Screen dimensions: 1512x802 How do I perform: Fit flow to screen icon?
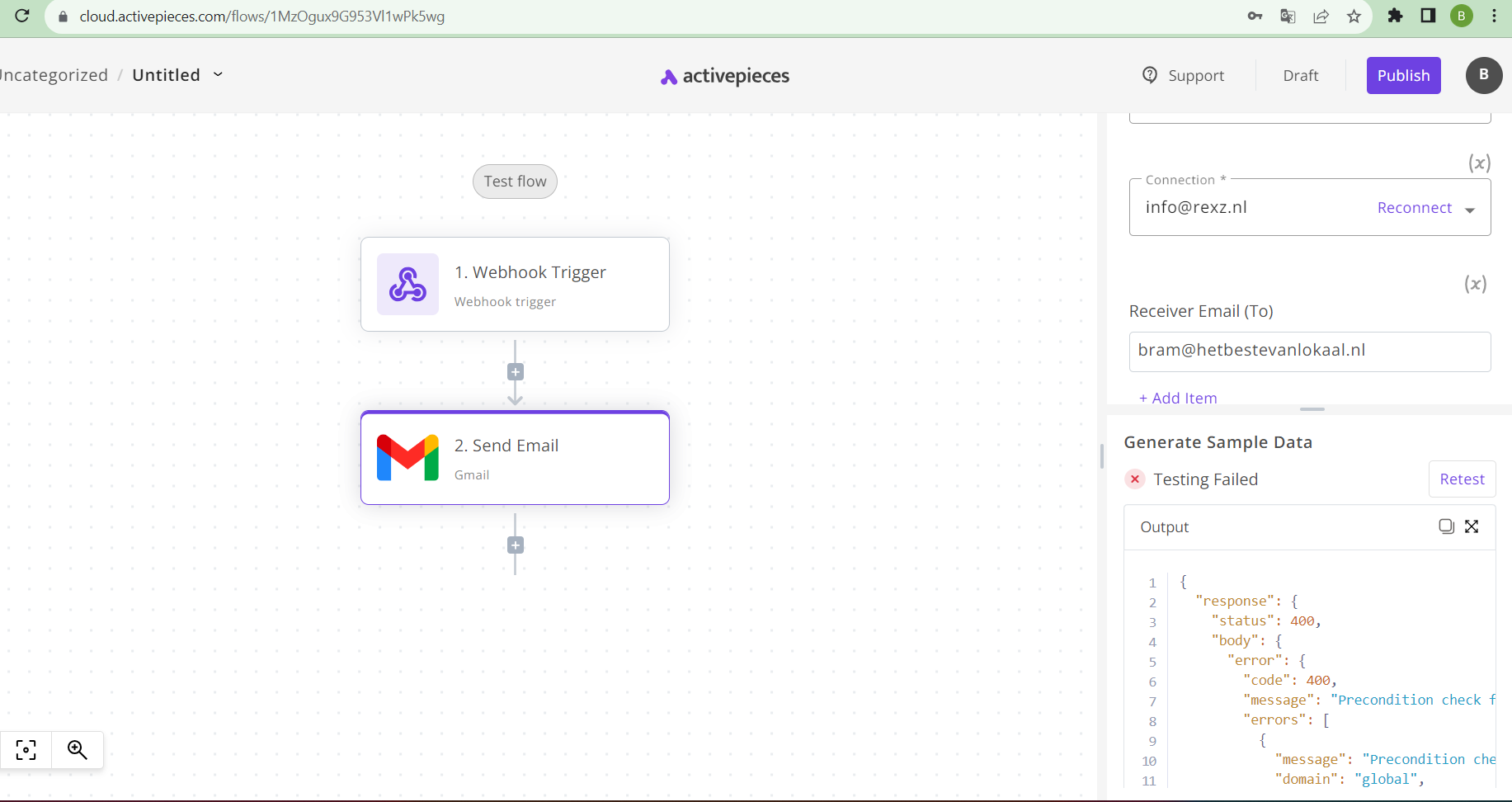(x=26, y=750)
